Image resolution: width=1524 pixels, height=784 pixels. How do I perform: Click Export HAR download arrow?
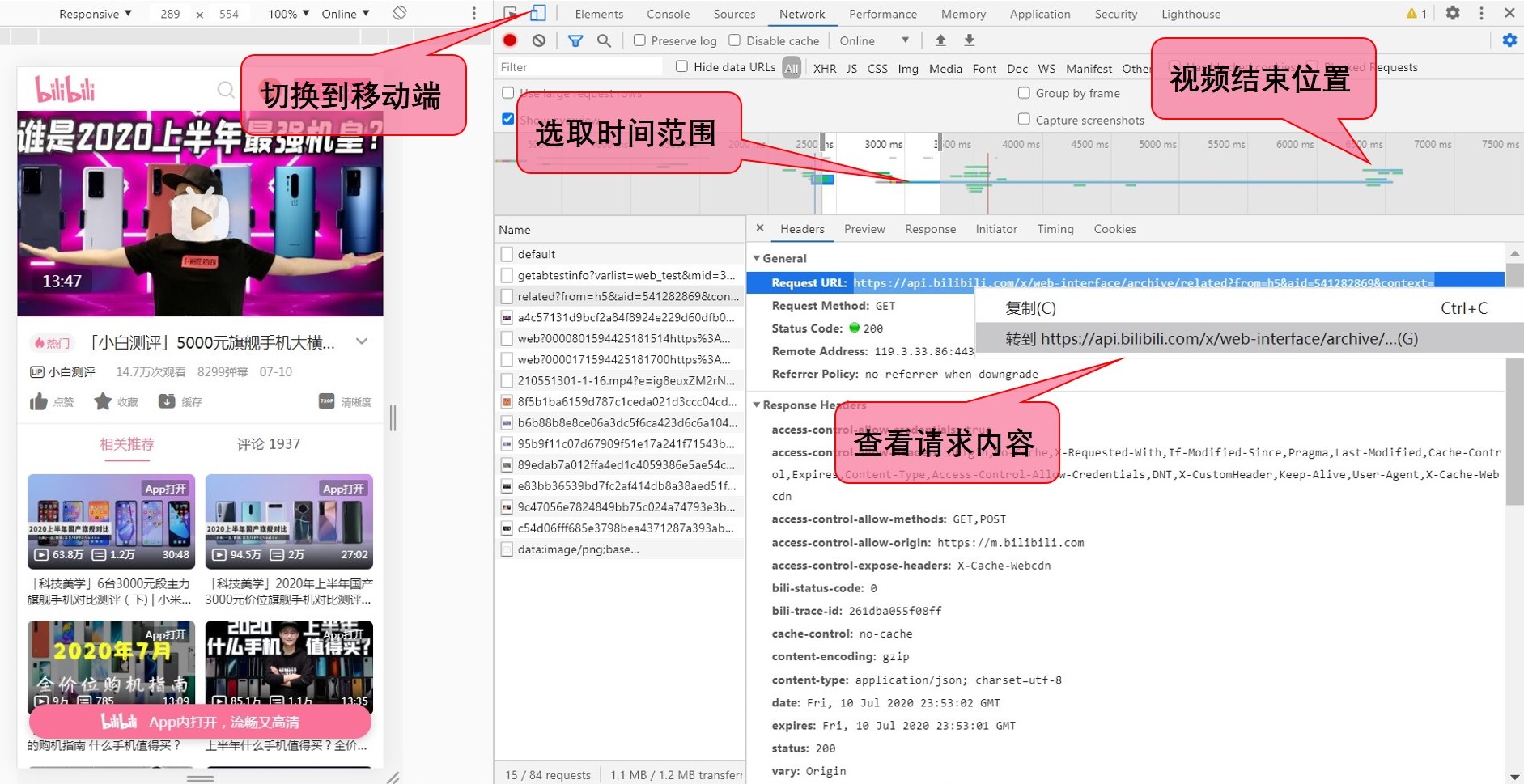[969, 40]
